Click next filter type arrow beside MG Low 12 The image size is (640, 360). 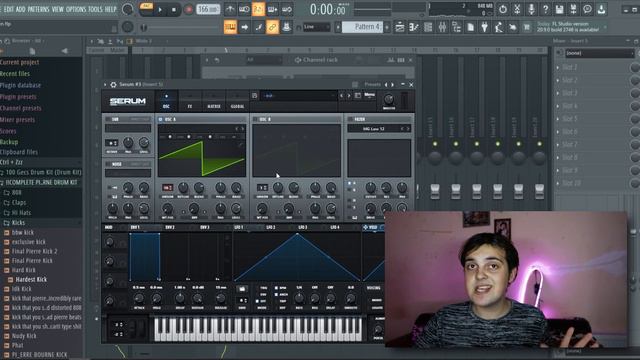click(407, 129)
